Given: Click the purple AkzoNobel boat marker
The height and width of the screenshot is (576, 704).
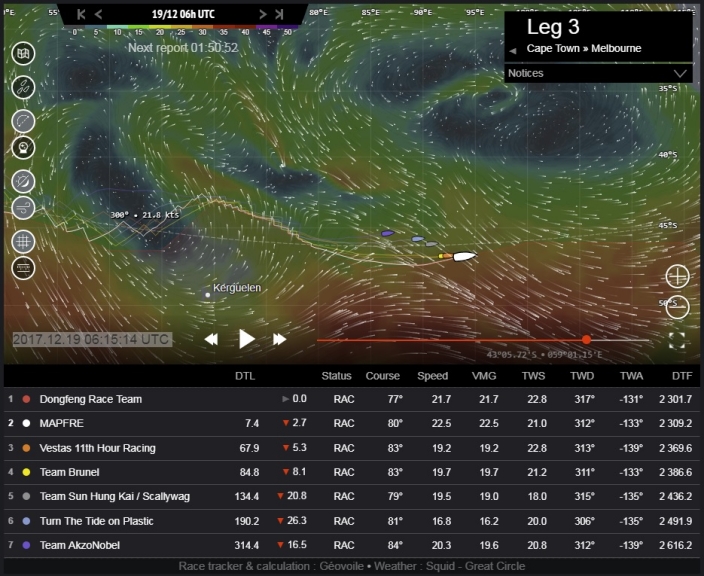Looking at the screenshot, I should coord(387,233).
